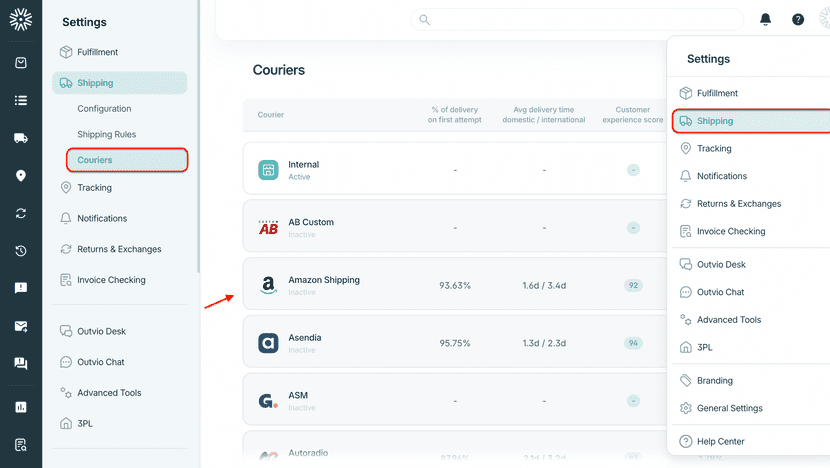Screen dimensions: 830x468
Task: Open the location pin icon in dark sidebar
Action: point(21,176)
